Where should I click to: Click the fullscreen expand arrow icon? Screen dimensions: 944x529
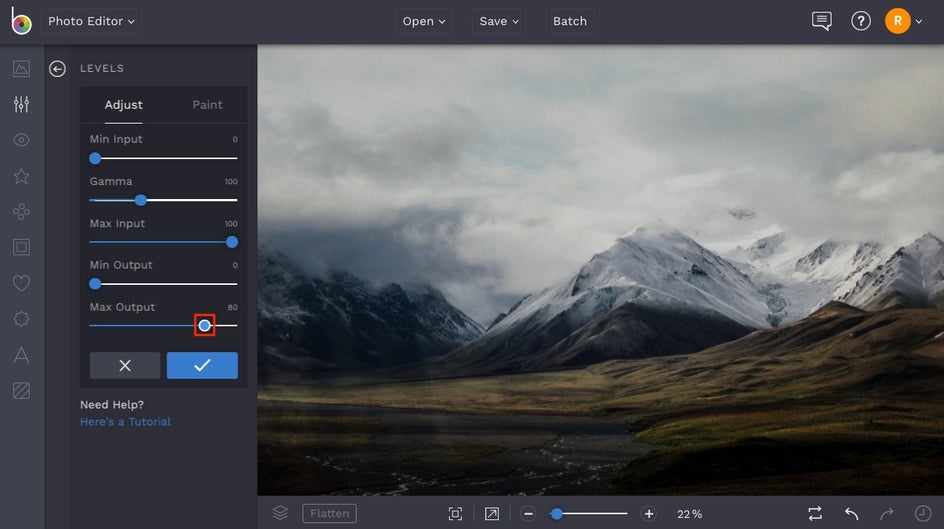[x=491, y=513]
